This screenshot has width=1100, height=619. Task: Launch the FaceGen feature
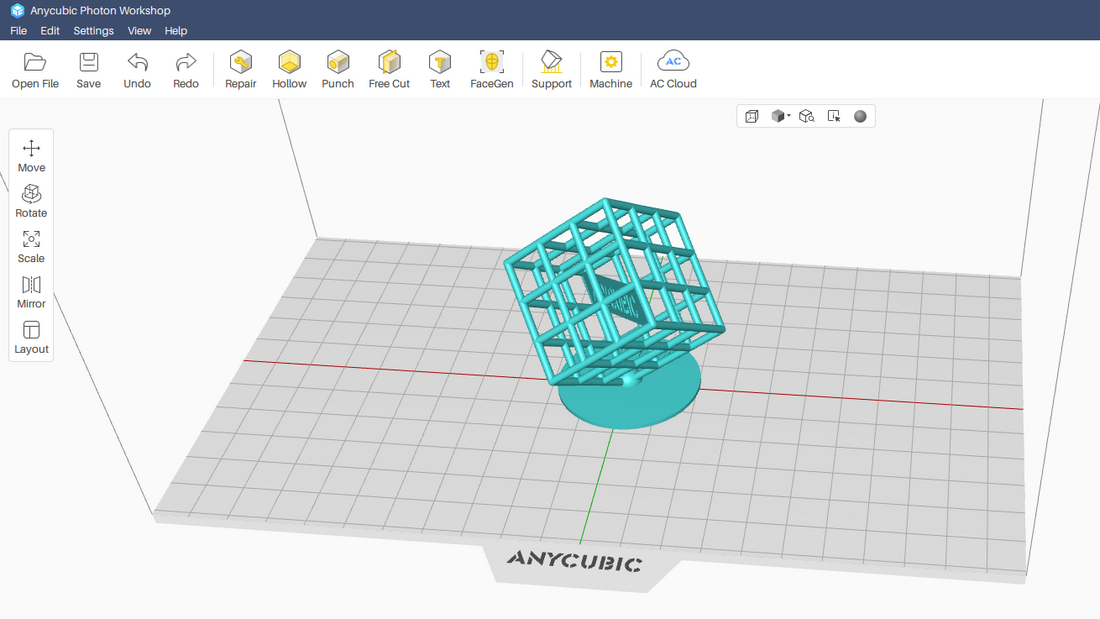[x=491, y=68]
